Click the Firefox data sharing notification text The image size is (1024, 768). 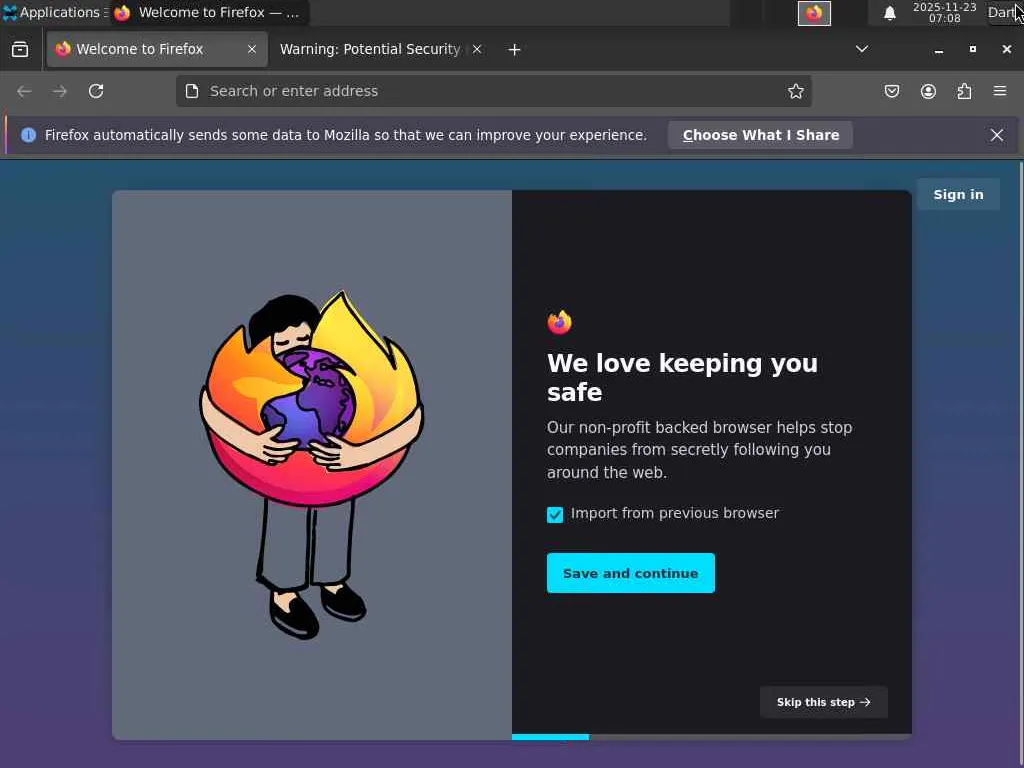(345, 135)
